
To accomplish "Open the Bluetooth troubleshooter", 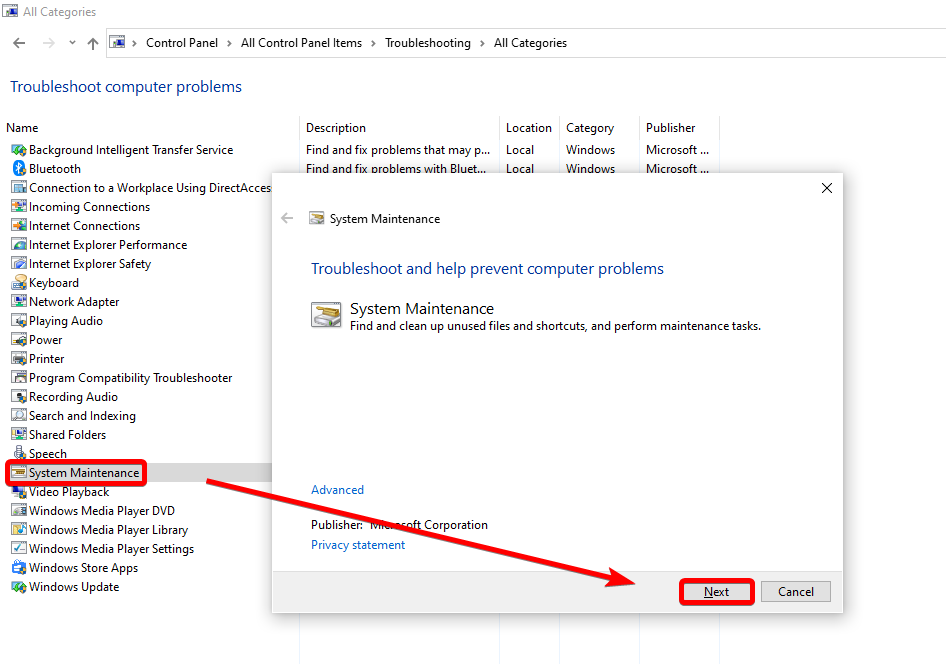I will (x=54, y=168).
